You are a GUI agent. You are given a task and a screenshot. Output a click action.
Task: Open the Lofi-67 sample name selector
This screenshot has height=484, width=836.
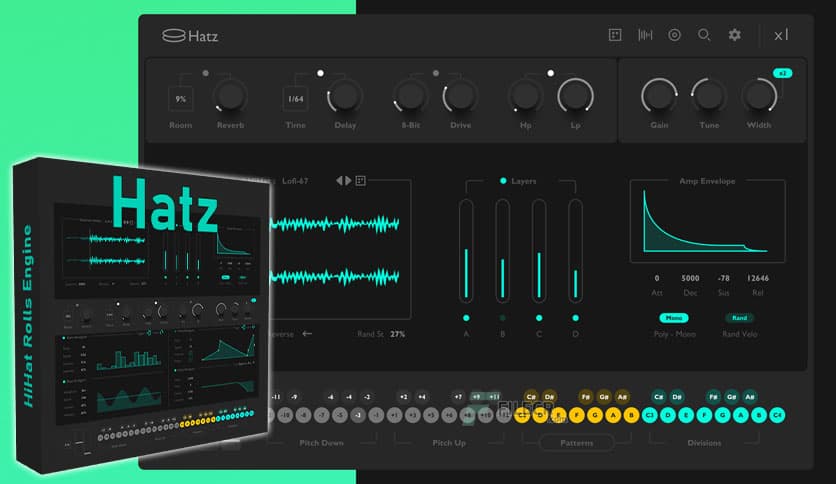tap(295, 181)
